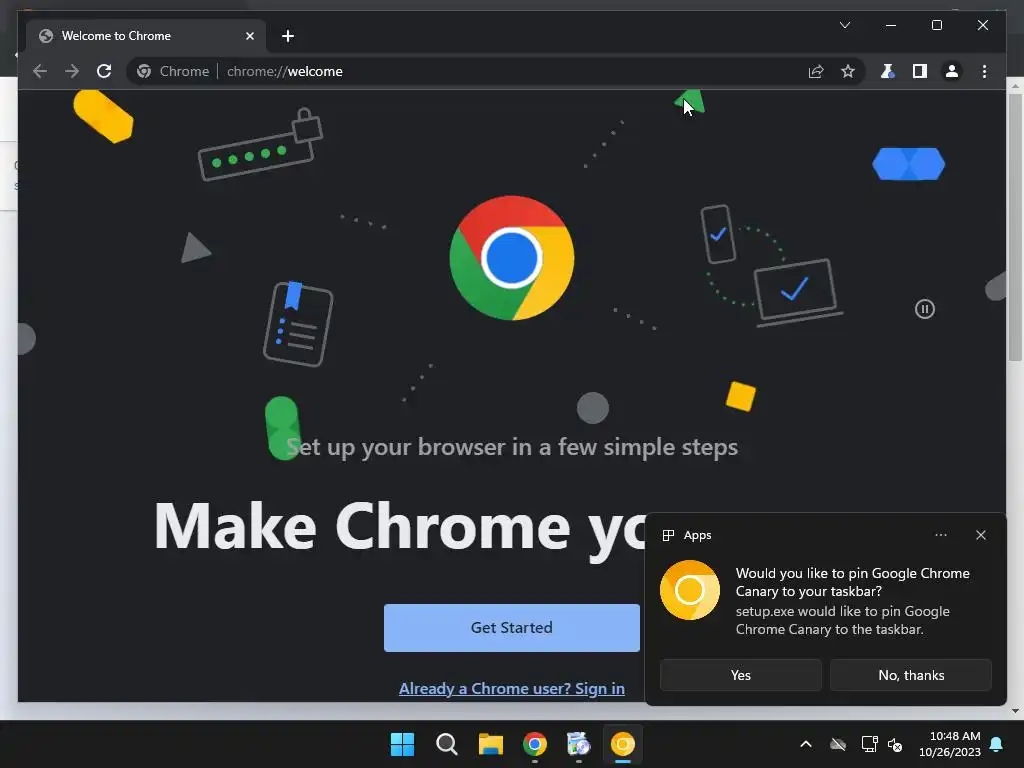The height and width of the screenshot is (768, 1024).
Task: Open the share this page icon
Action: pyautogui.click(x=816, y=71)
